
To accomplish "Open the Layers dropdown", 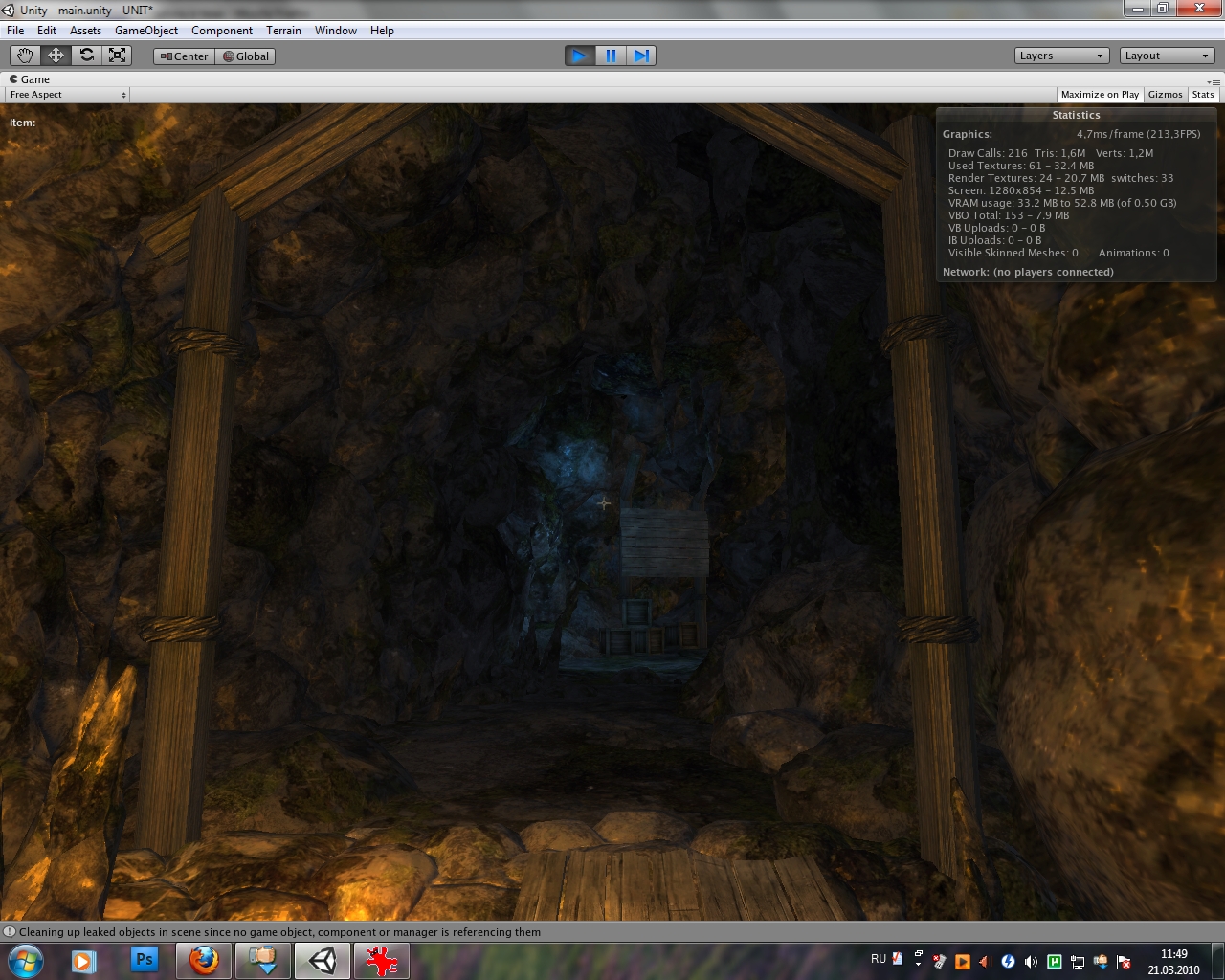I will pyautogui.click(x=1061, y=56).
